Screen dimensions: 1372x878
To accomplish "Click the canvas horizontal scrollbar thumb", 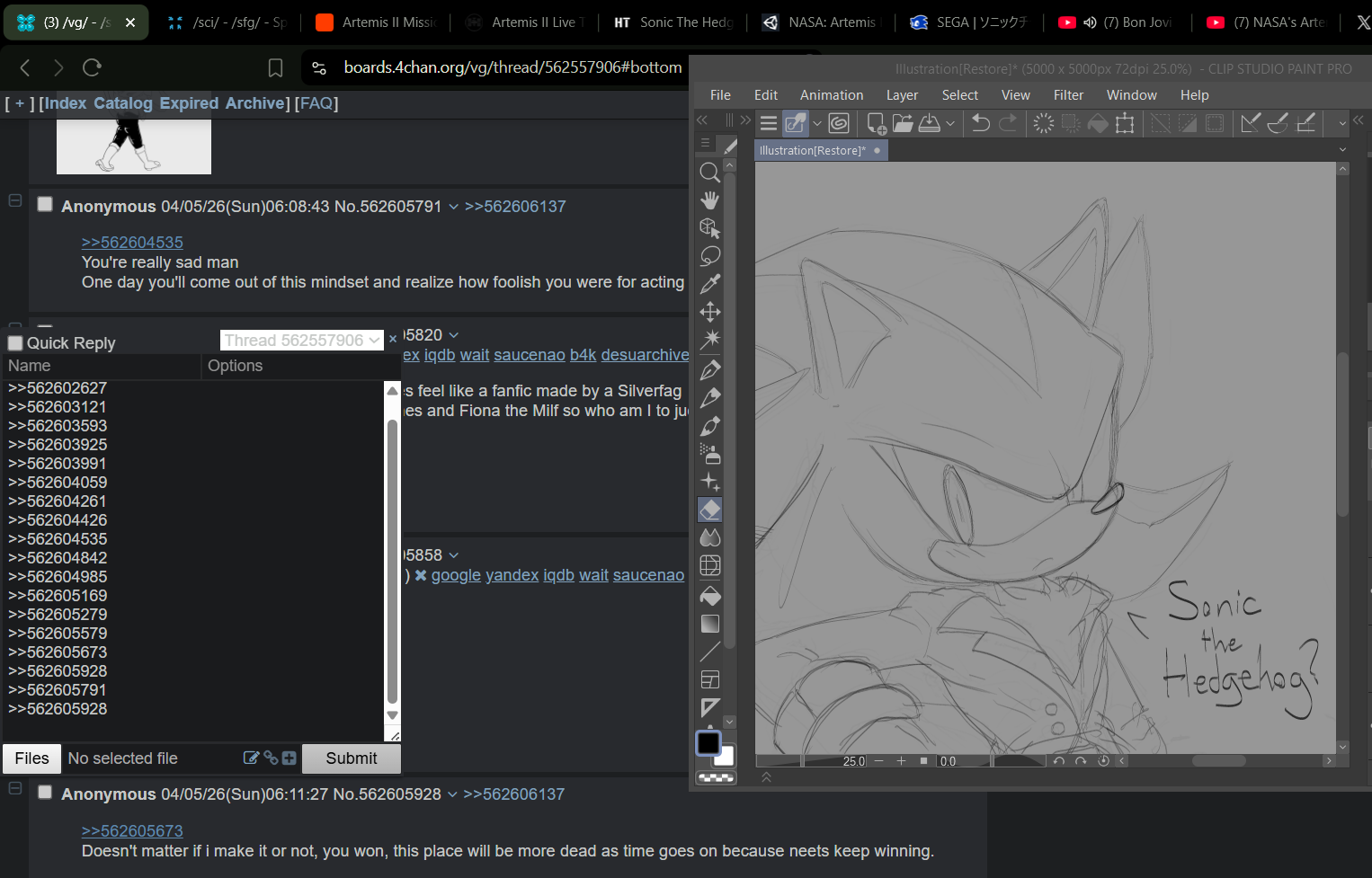I will tap(1219, 761).
